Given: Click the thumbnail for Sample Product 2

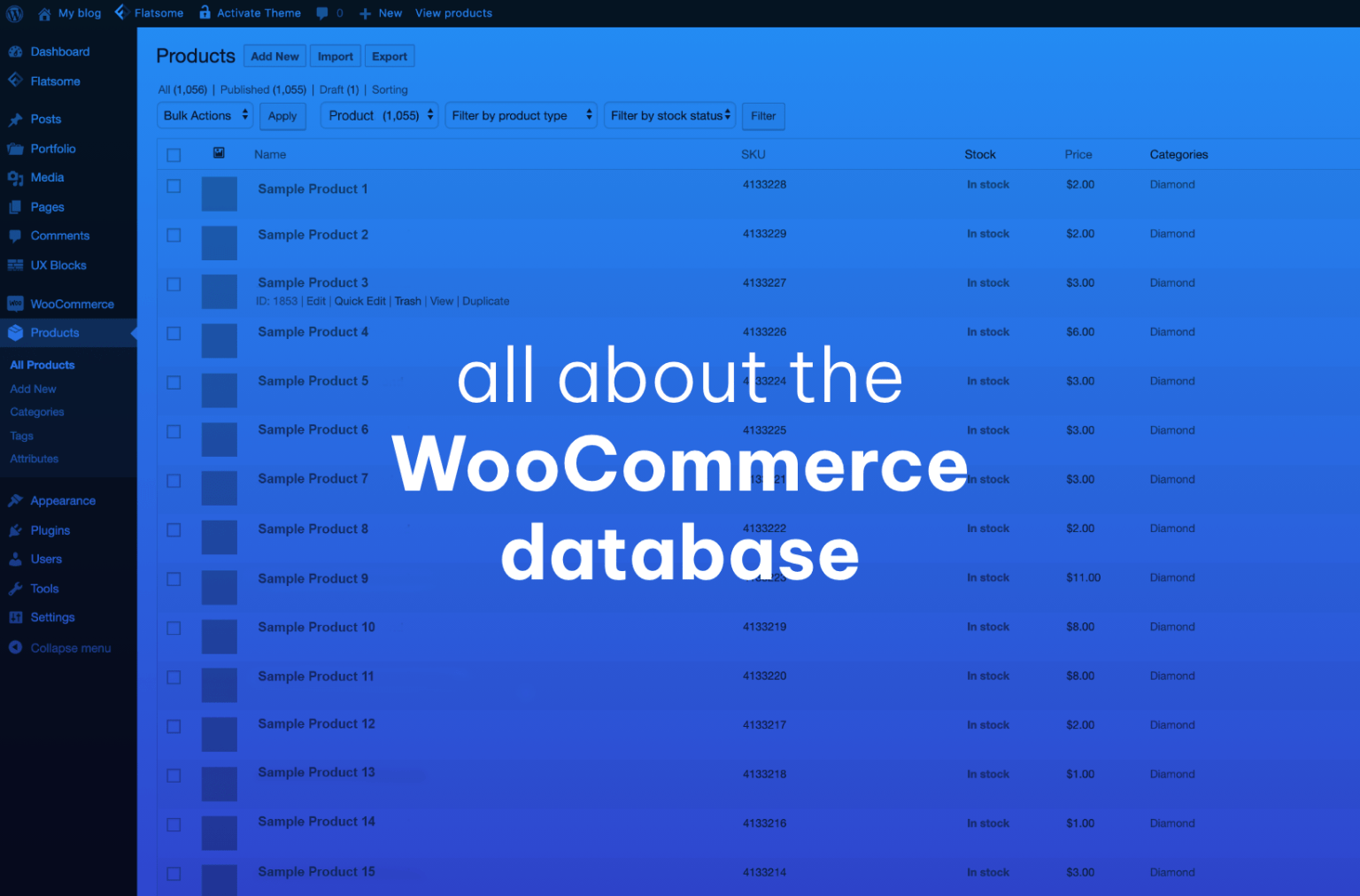Looking at the screenshot, I should point(219,243).
